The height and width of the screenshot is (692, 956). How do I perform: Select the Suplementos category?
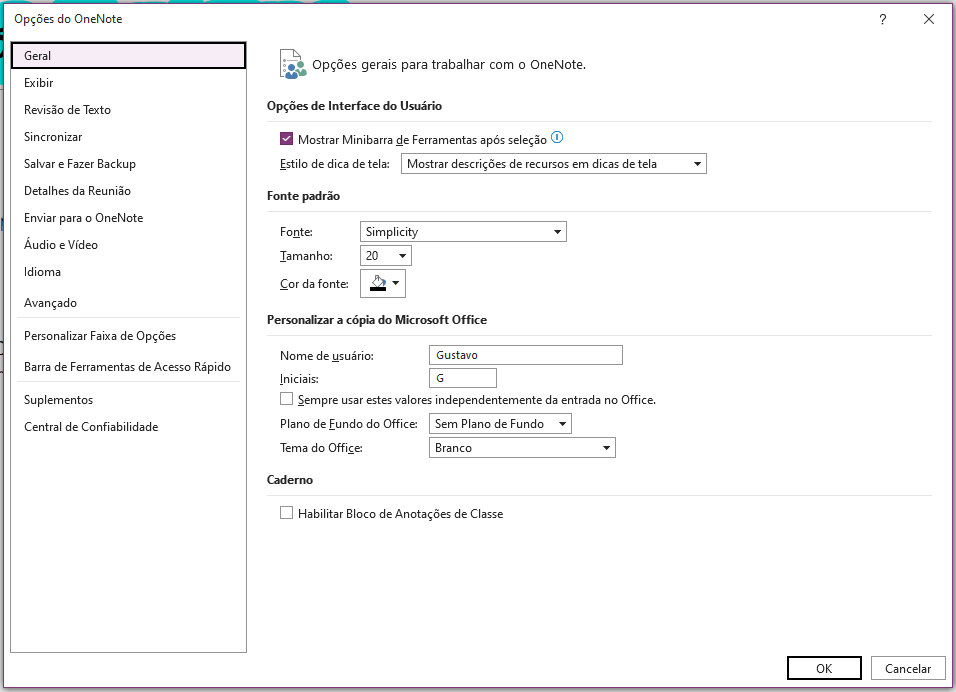pos(129,400)
